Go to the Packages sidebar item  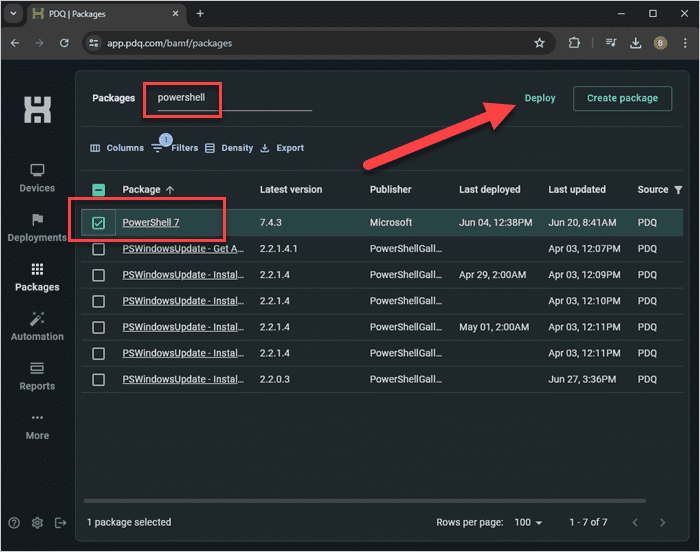37,277
